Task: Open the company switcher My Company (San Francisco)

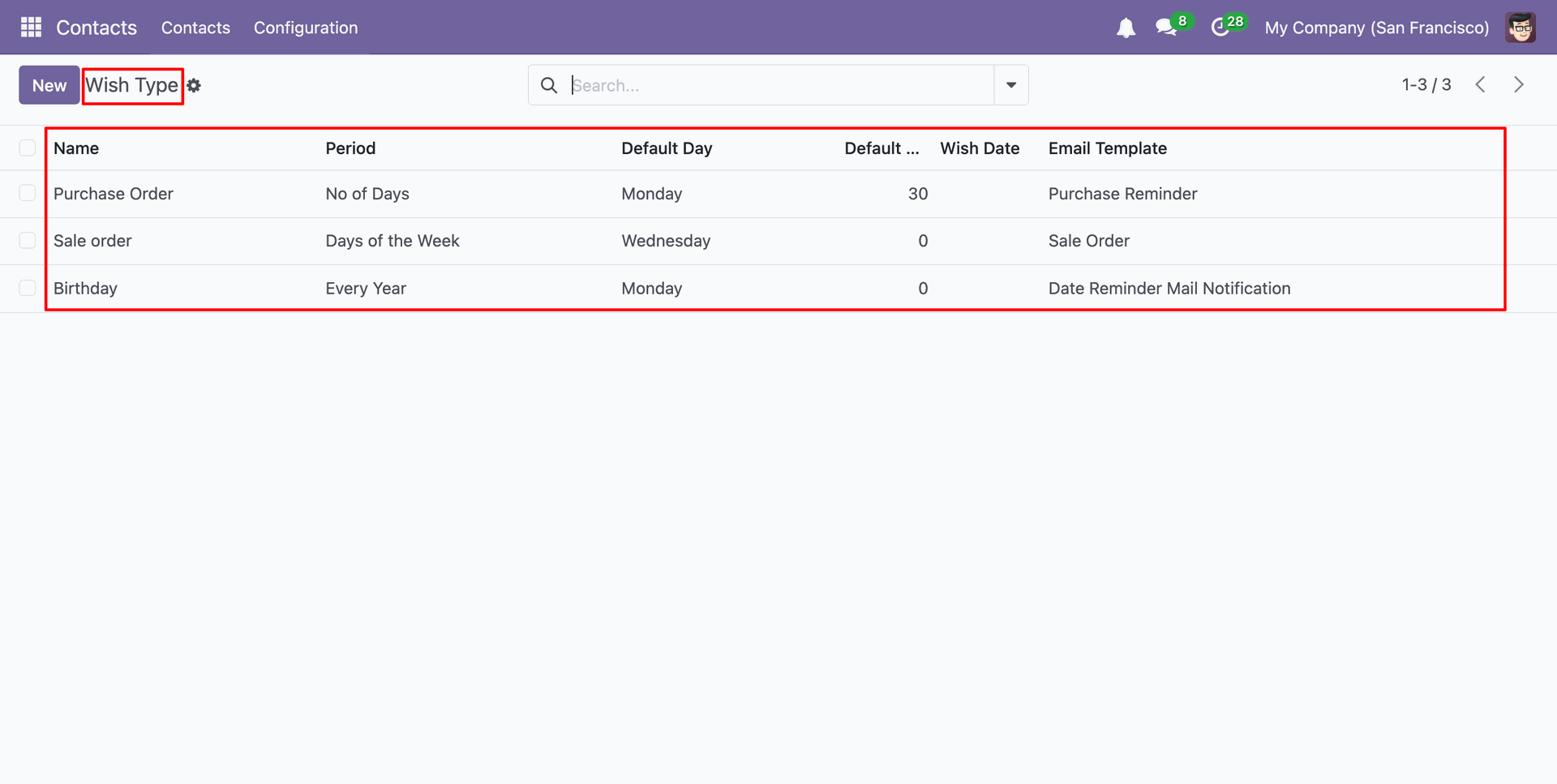Action: click(1376, 28)
